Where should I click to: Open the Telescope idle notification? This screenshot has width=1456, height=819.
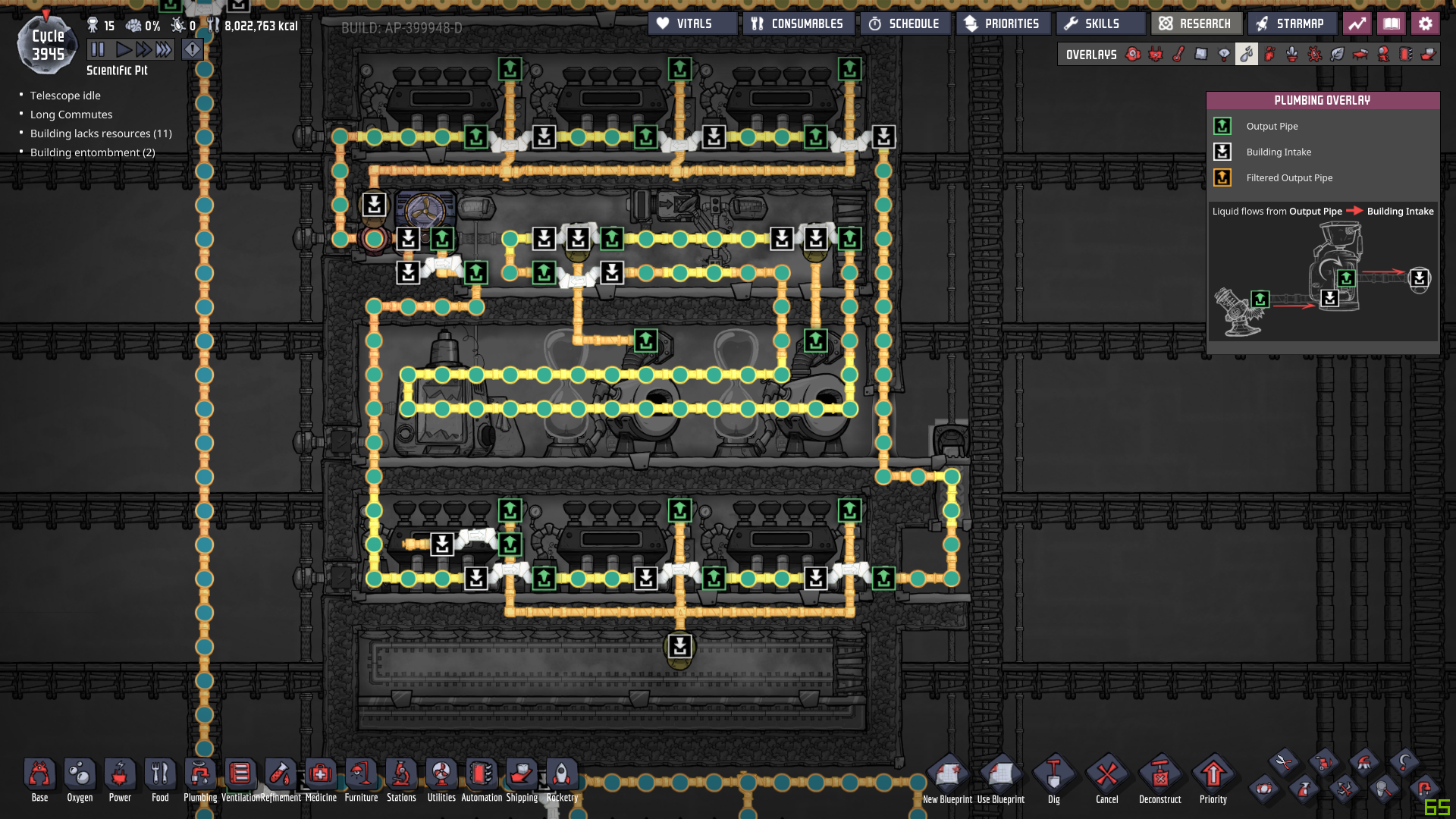pos(65,96)
